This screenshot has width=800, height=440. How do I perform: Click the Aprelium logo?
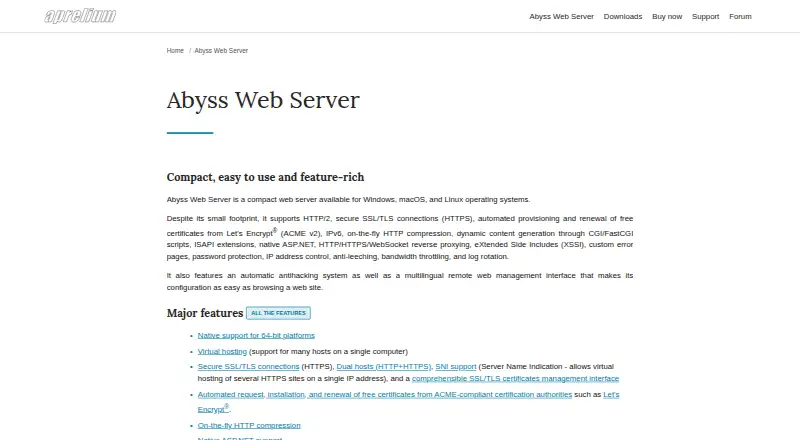80,16
